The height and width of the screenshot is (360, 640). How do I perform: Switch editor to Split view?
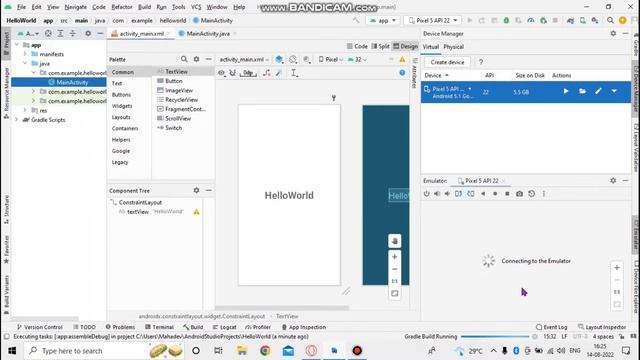tap(380, 46)
